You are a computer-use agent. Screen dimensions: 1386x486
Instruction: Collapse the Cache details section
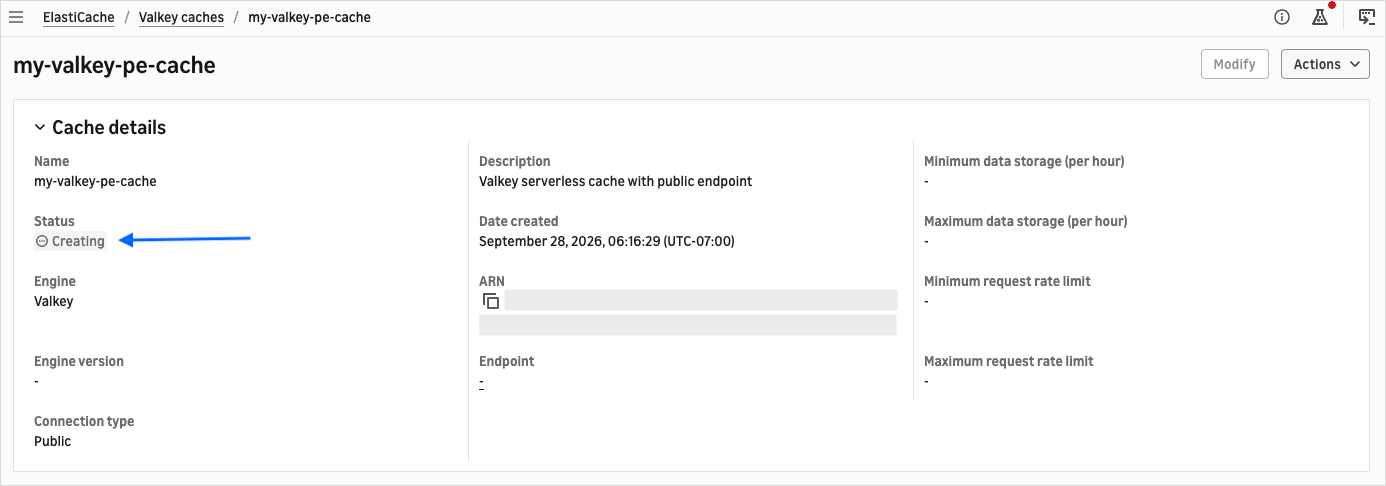point(40,128)
